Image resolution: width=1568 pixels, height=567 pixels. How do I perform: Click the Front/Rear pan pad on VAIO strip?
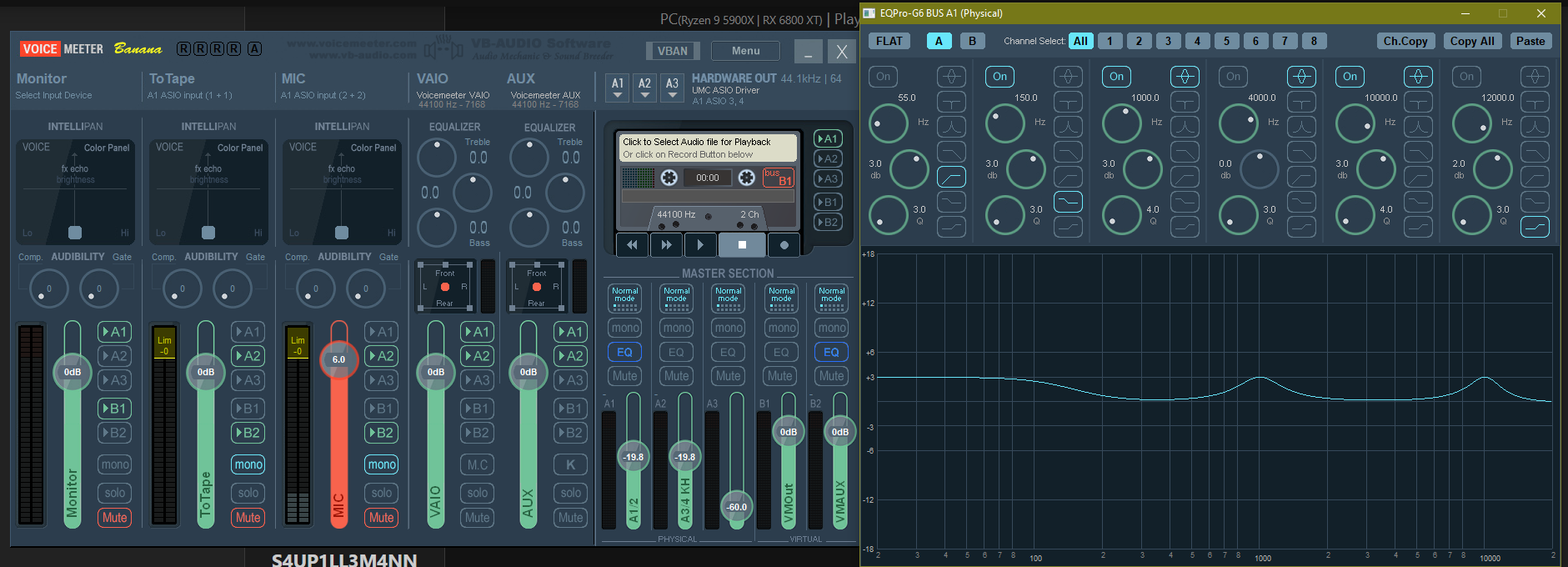[x=445, y=286]
